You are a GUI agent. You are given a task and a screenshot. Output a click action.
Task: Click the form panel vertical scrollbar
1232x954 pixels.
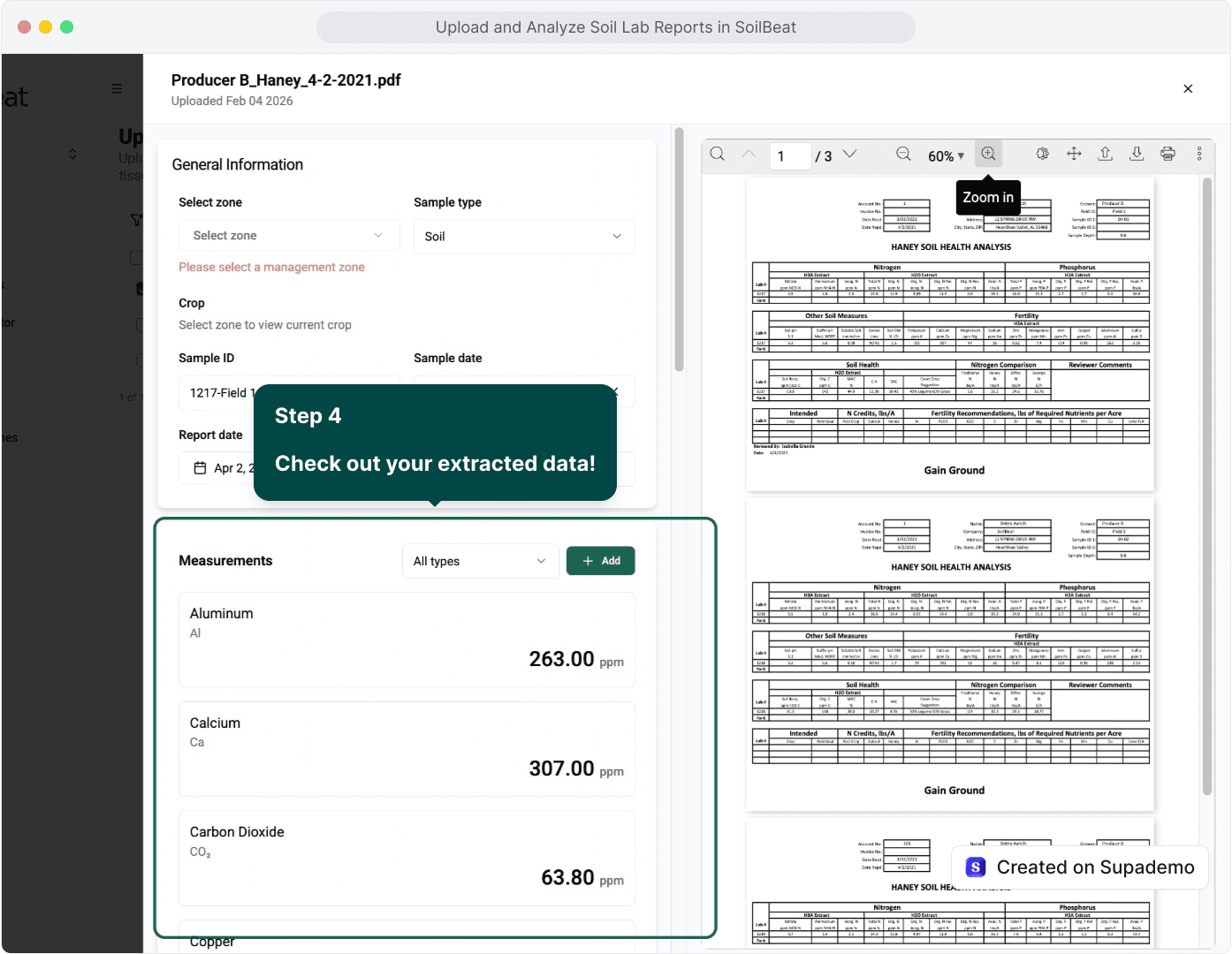click(679, 250)
